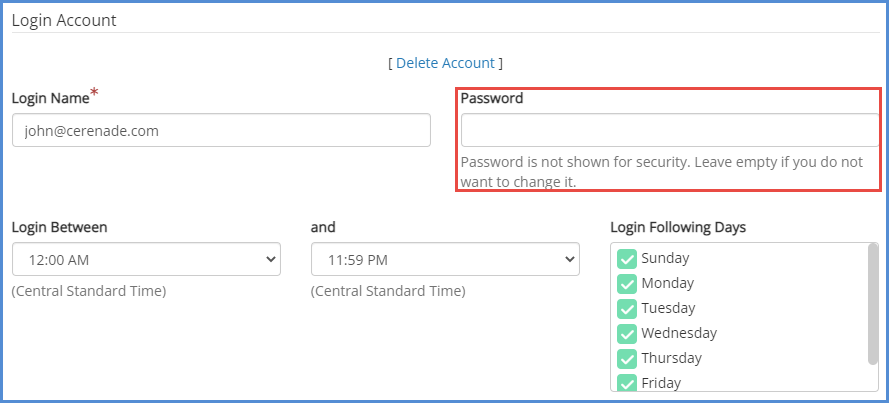Toggle the Thursday checkbox off

(x=627, y=358)
